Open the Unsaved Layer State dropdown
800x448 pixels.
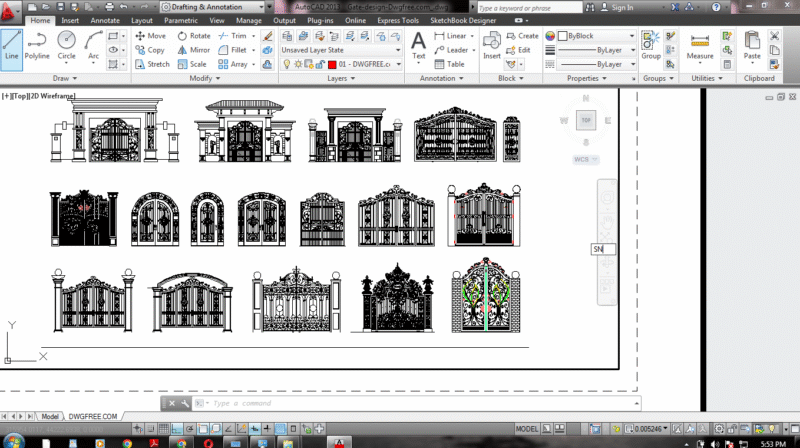(341, 50)
